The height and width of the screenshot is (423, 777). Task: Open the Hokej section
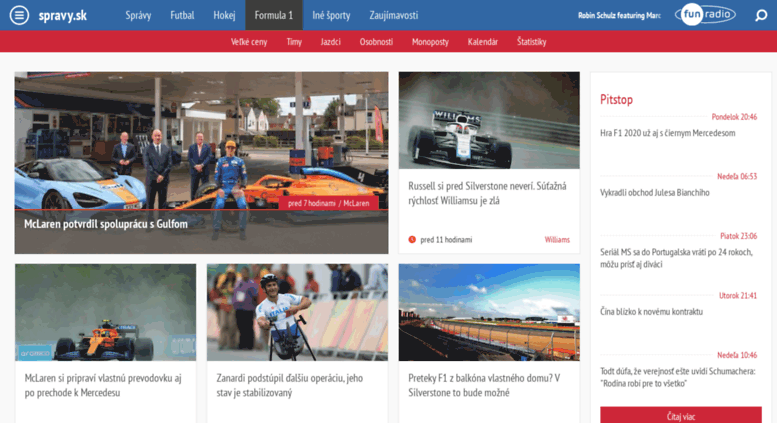pyautogui.click(x=224, y=15)
